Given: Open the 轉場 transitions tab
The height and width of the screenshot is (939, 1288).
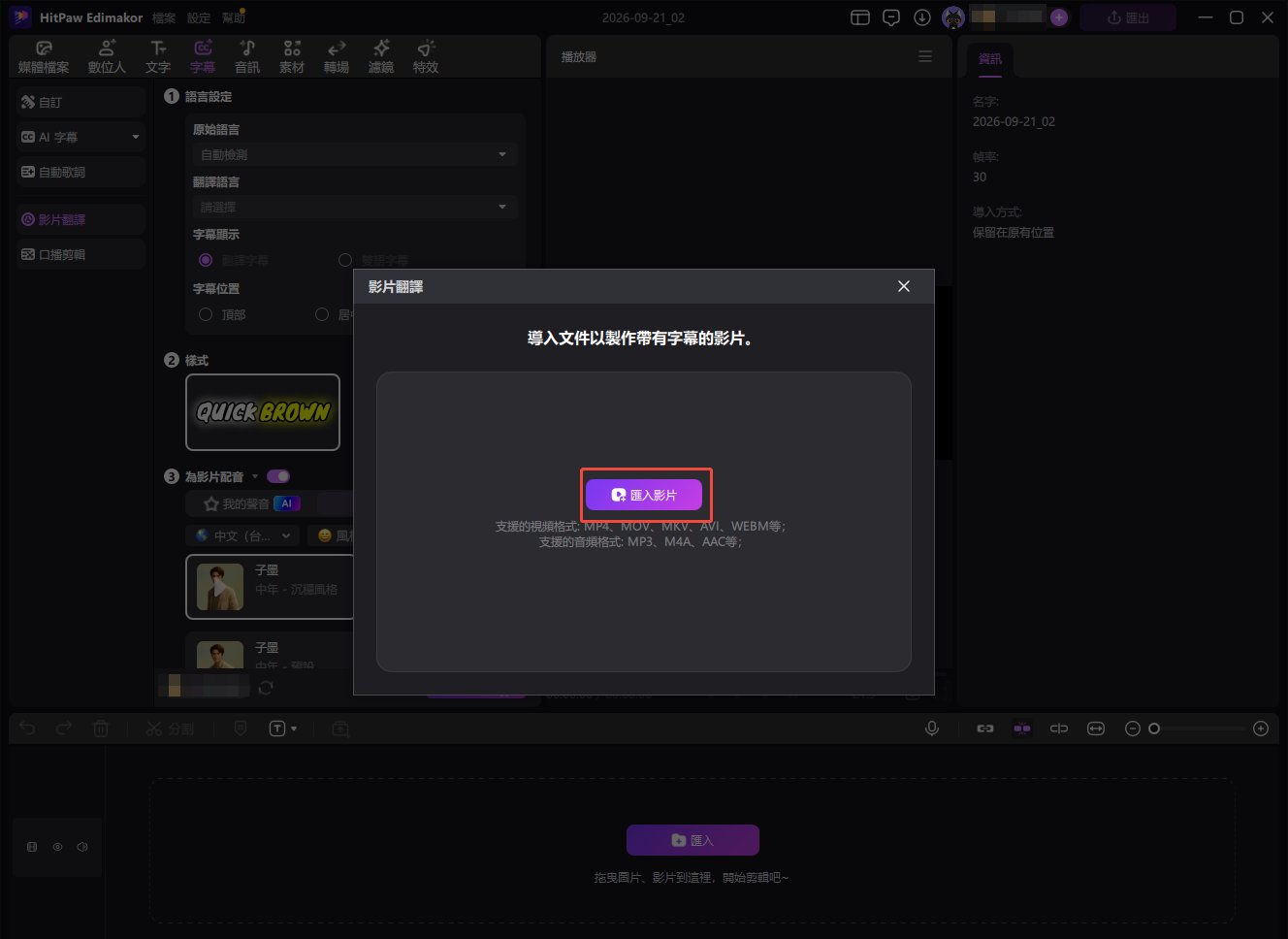Looking at the screenshot, I should pyautogui.click(x=337, y=57).
